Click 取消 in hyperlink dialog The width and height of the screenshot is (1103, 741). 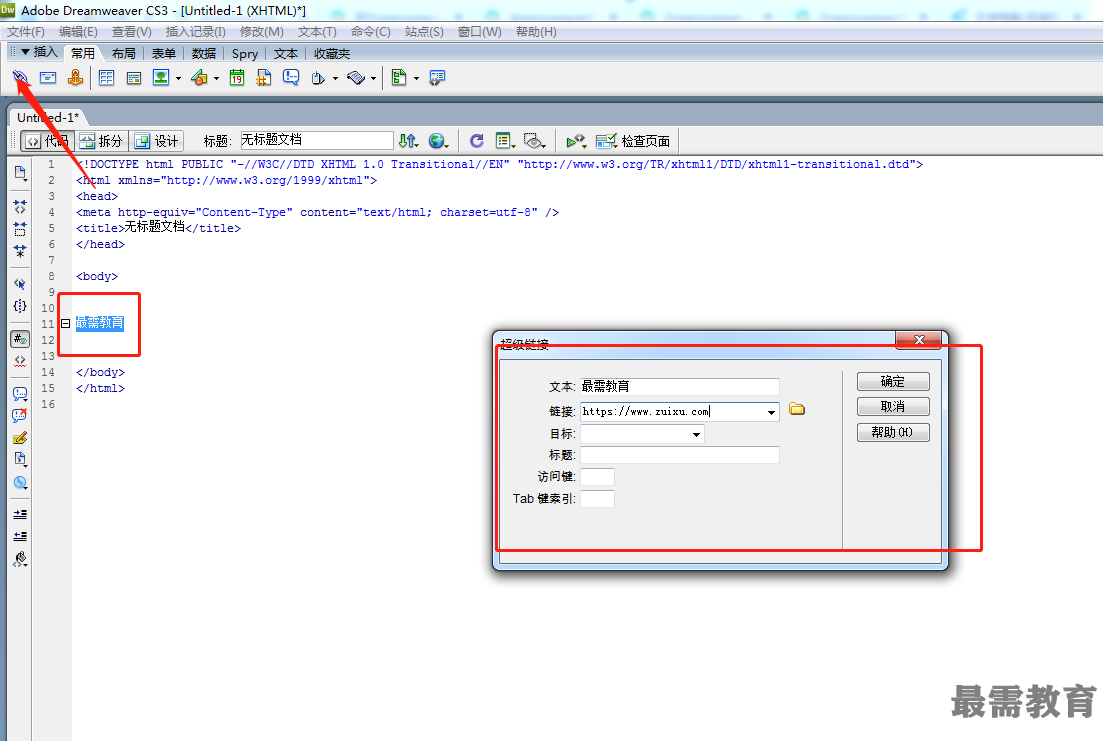pyautogui.click(x=893, y=407)
